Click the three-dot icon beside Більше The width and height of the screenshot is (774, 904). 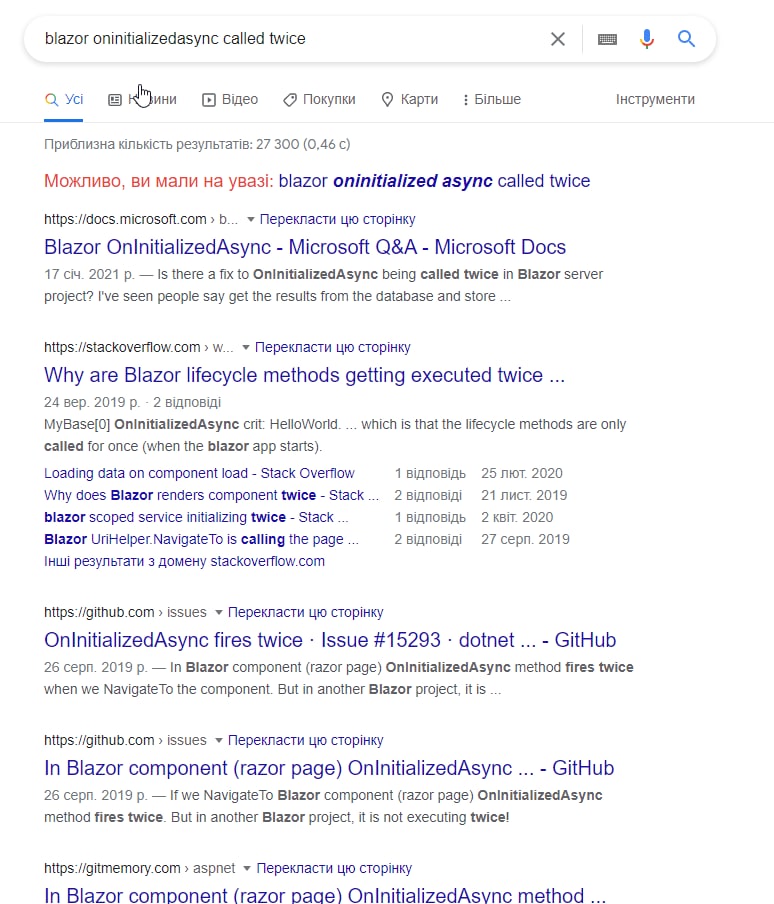click(466, 100)
